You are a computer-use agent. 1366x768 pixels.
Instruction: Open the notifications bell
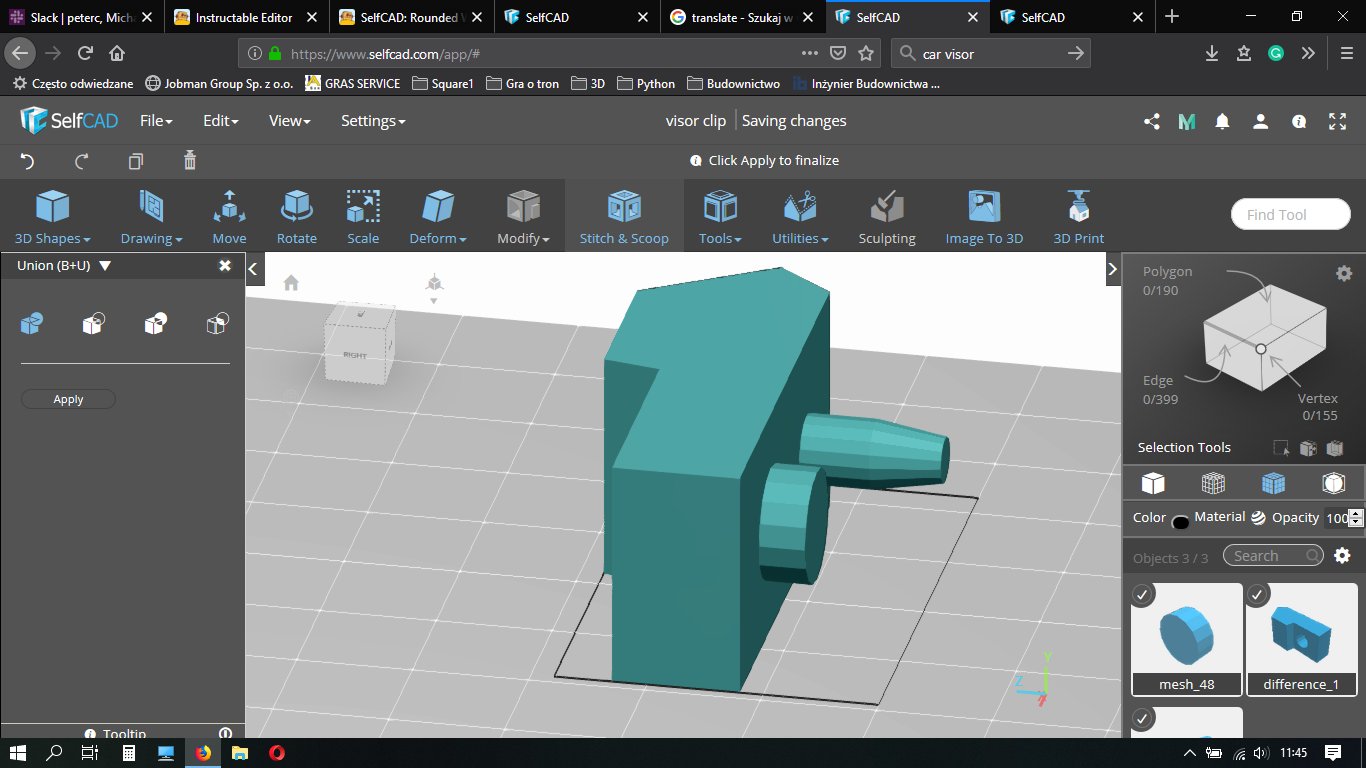1222,121
